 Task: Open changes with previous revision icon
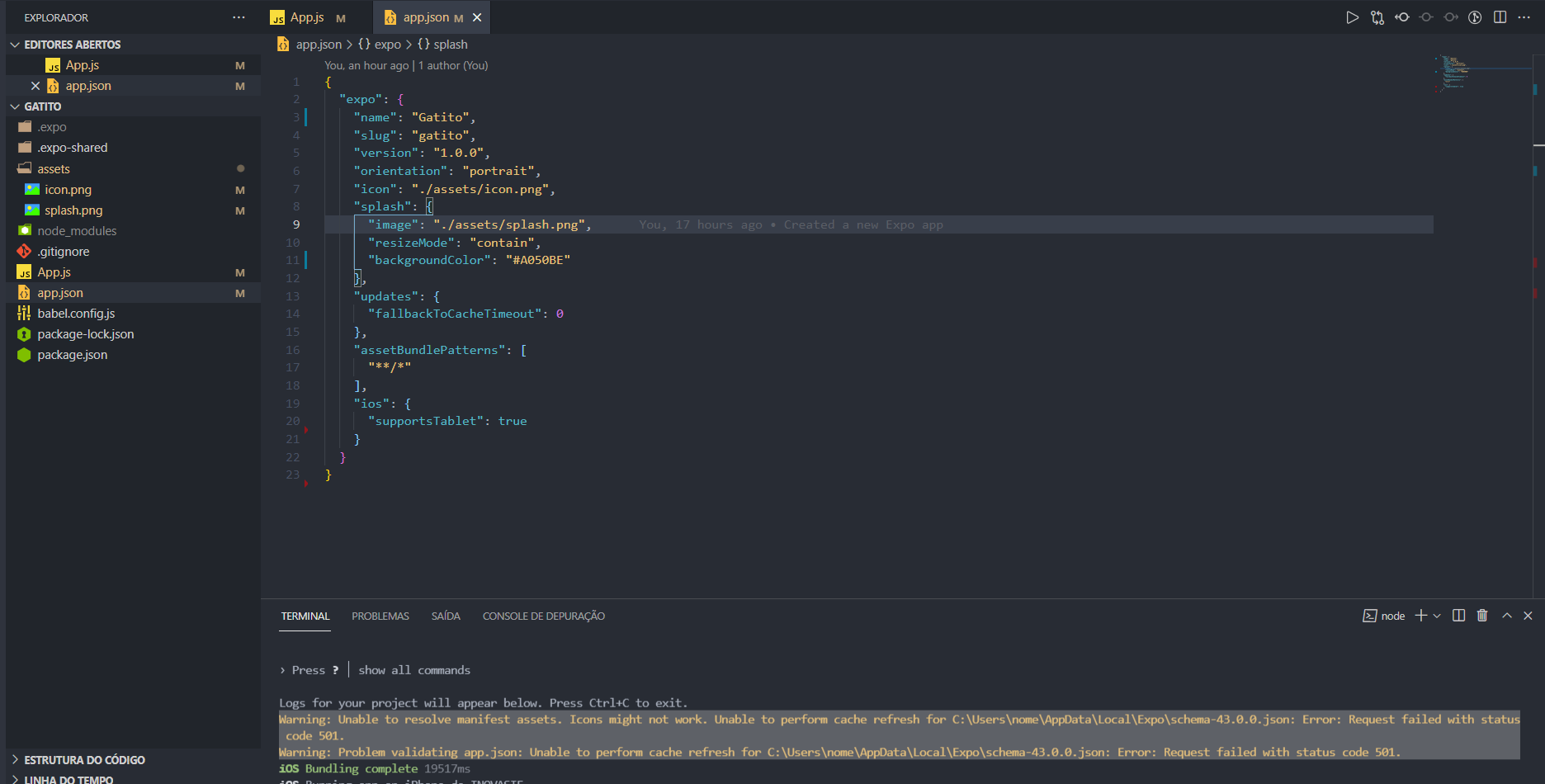pos(1402,17)
